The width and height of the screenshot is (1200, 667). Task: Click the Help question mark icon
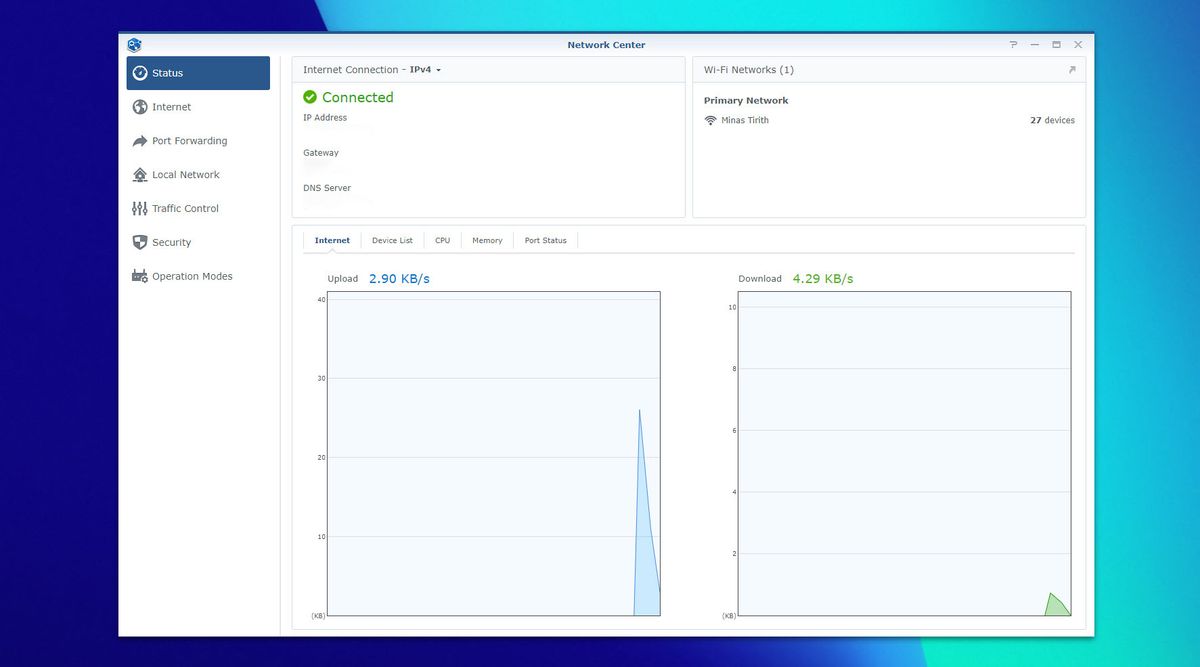[1013, 45]
